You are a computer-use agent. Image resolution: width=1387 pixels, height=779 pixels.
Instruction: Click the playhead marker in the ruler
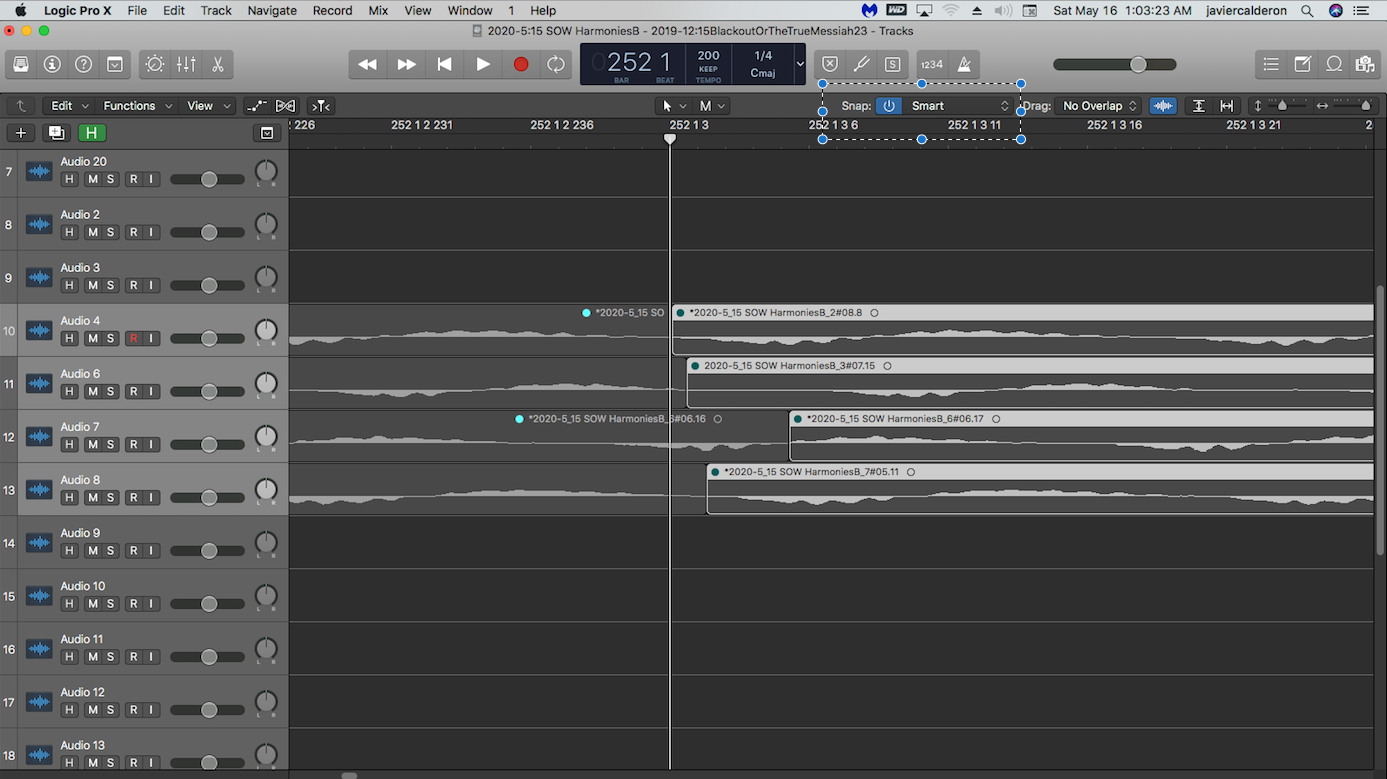(x=670, y=139)
